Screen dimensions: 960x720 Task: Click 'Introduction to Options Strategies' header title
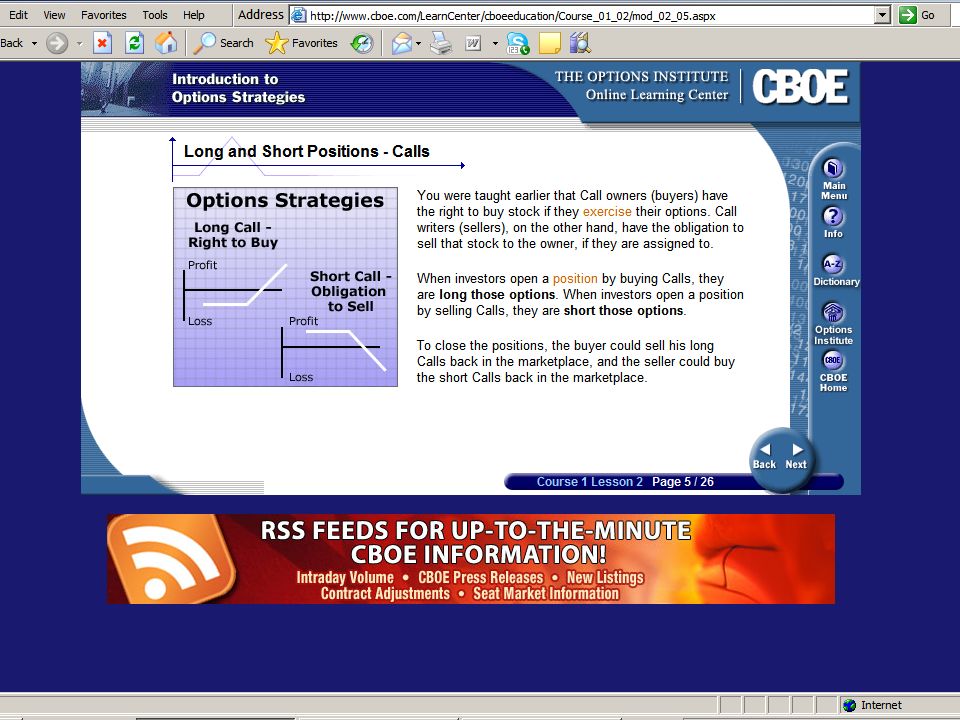point(238,88)
